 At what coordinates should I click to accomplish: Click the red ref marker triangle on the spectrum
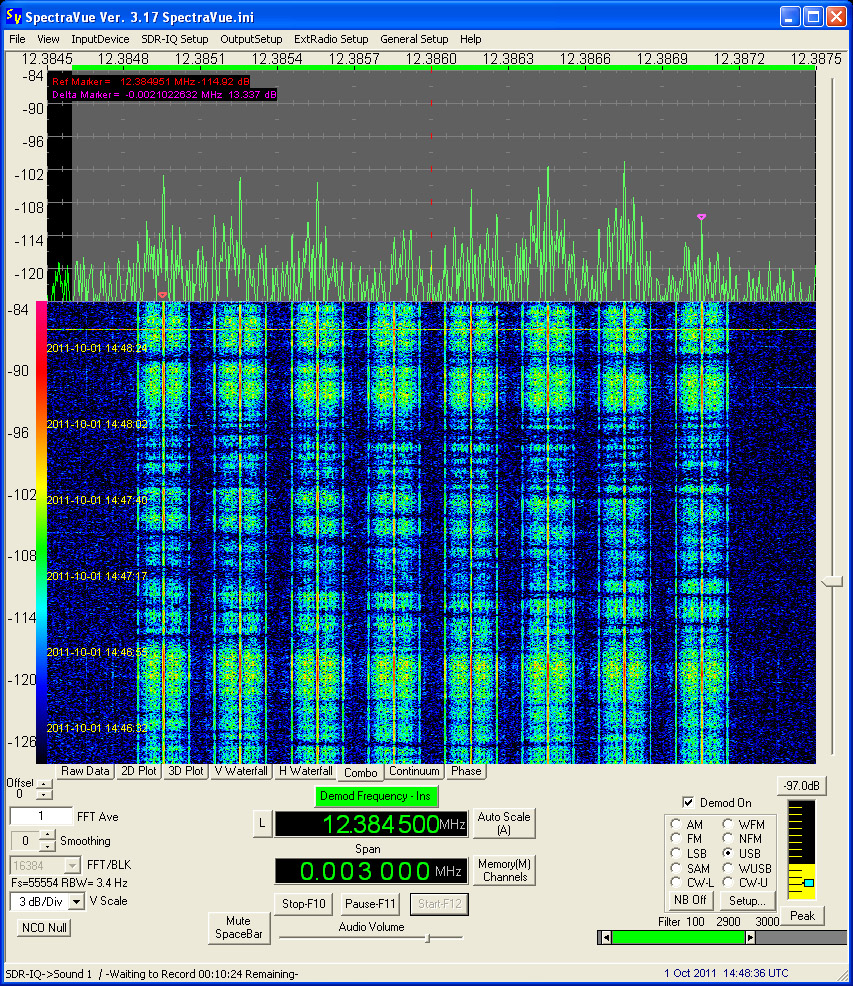pos(162,295)
